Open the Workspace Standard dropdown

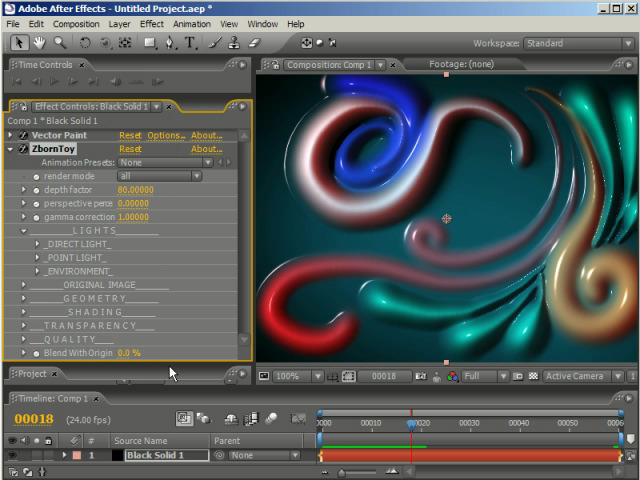coord(578,43)
